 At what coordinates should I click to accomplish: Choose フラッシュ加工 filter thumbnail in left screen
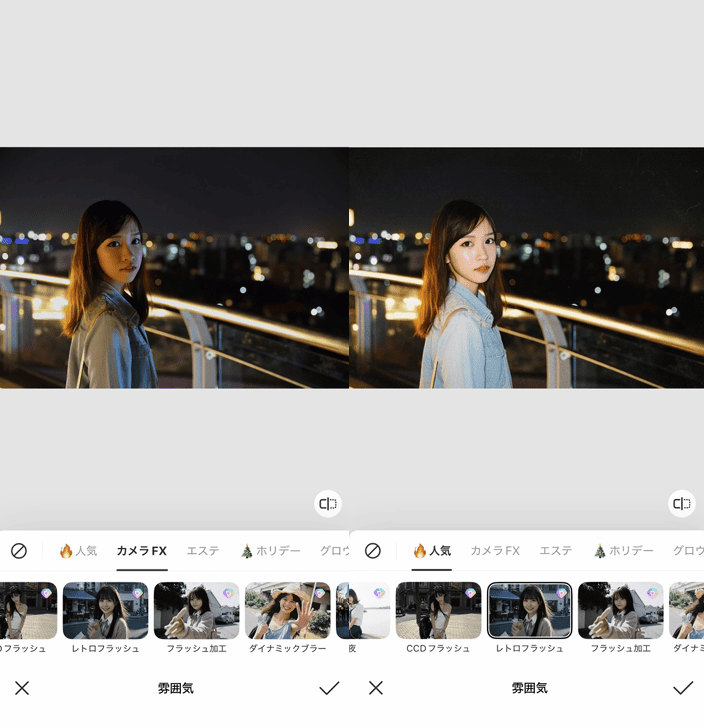[196, 611]
